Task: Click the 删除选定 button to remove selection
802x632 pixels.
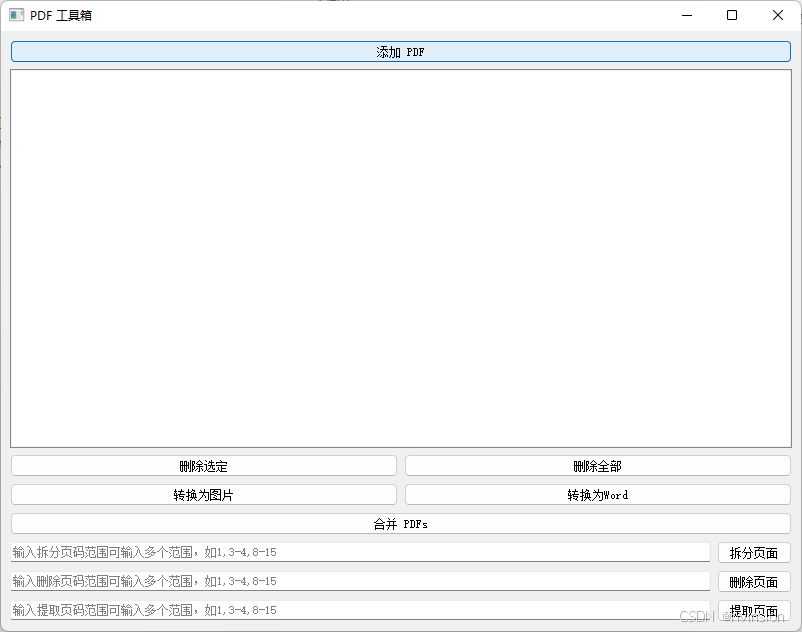Action: click(x=203, y=465)
